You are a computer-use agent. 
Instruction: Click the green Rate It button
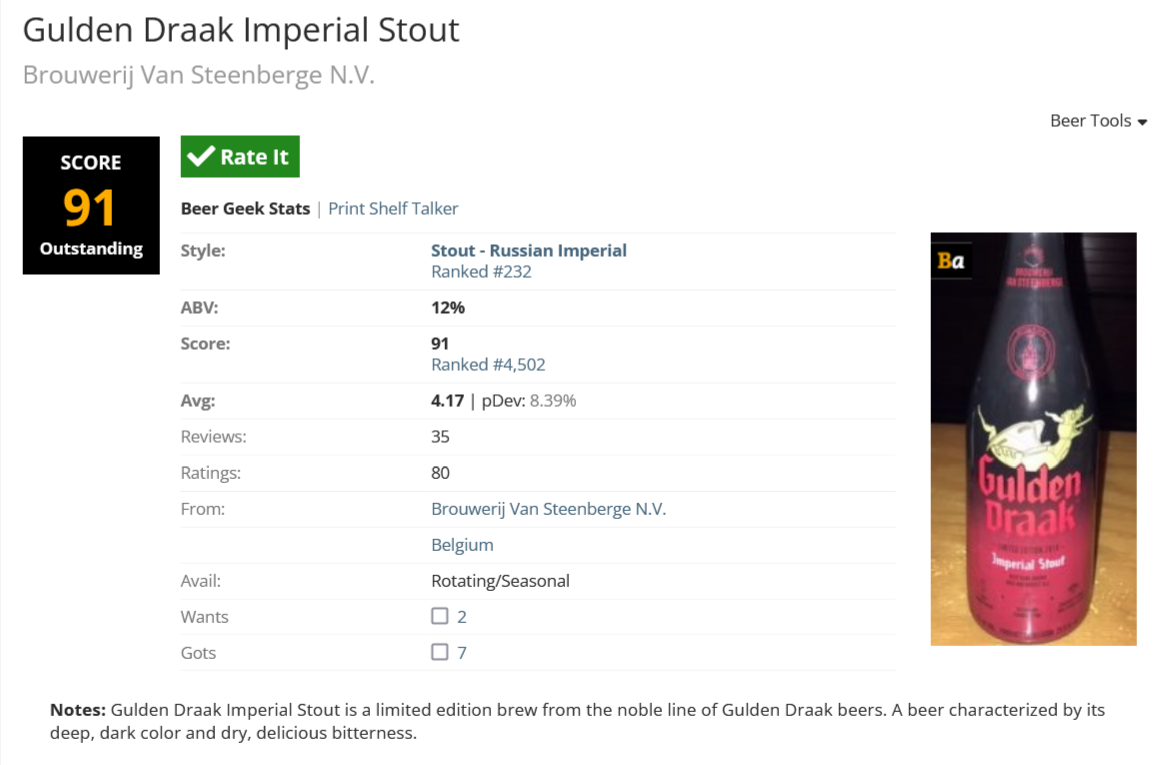[240, 157]
